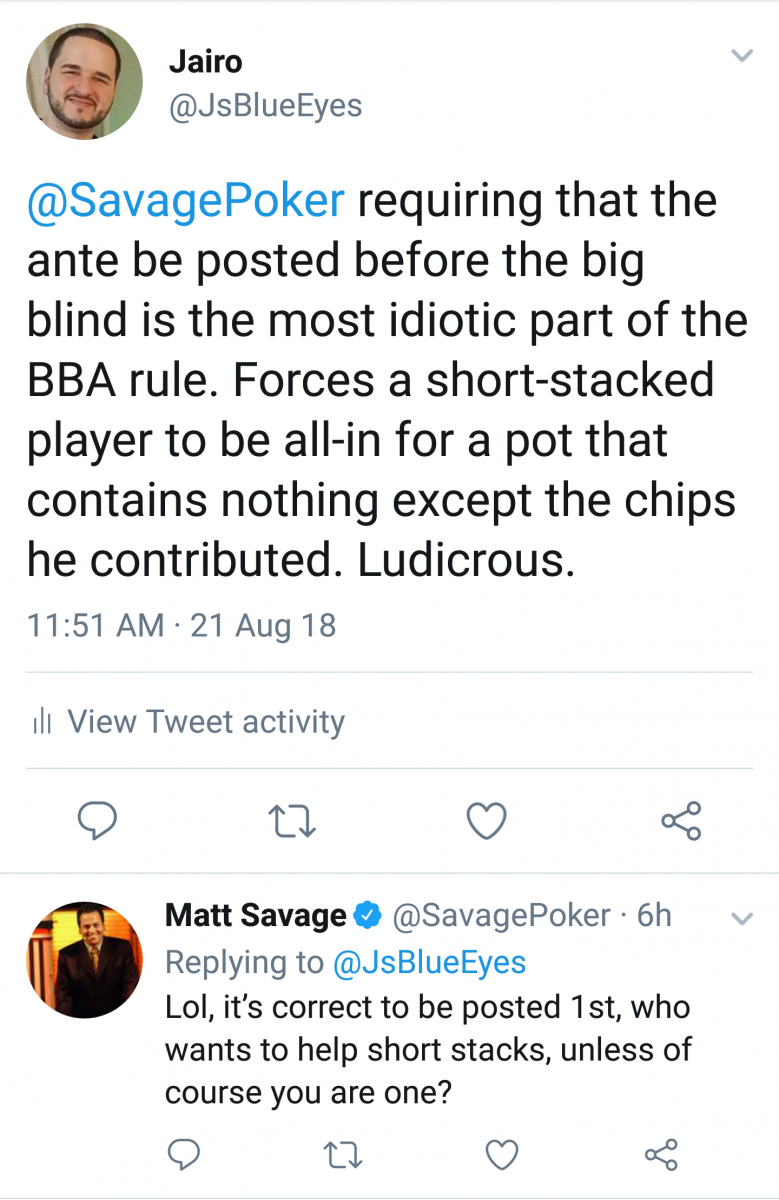Open the @SavagePoker mention in the tweet

186,201
